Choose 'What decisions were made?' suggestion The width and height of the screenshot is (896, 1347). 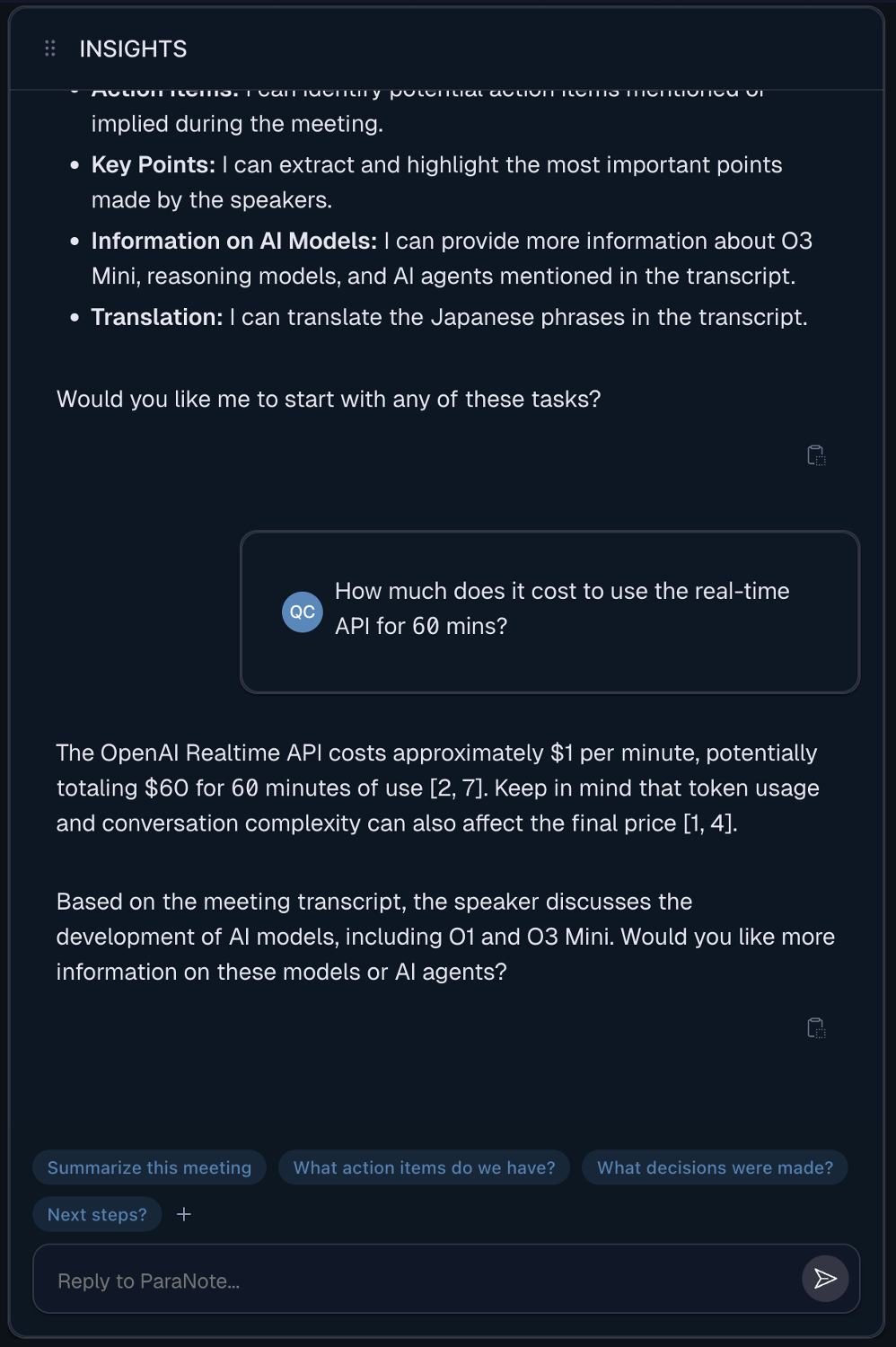click(x=715, y=1167)
